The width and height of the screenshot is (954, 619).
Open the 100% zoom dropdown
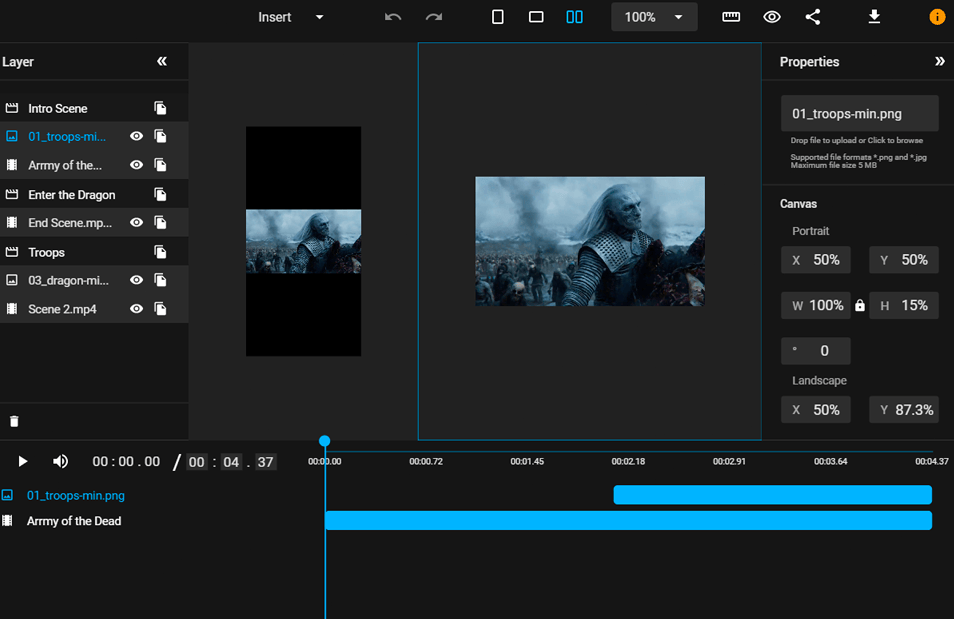[654, 17]
